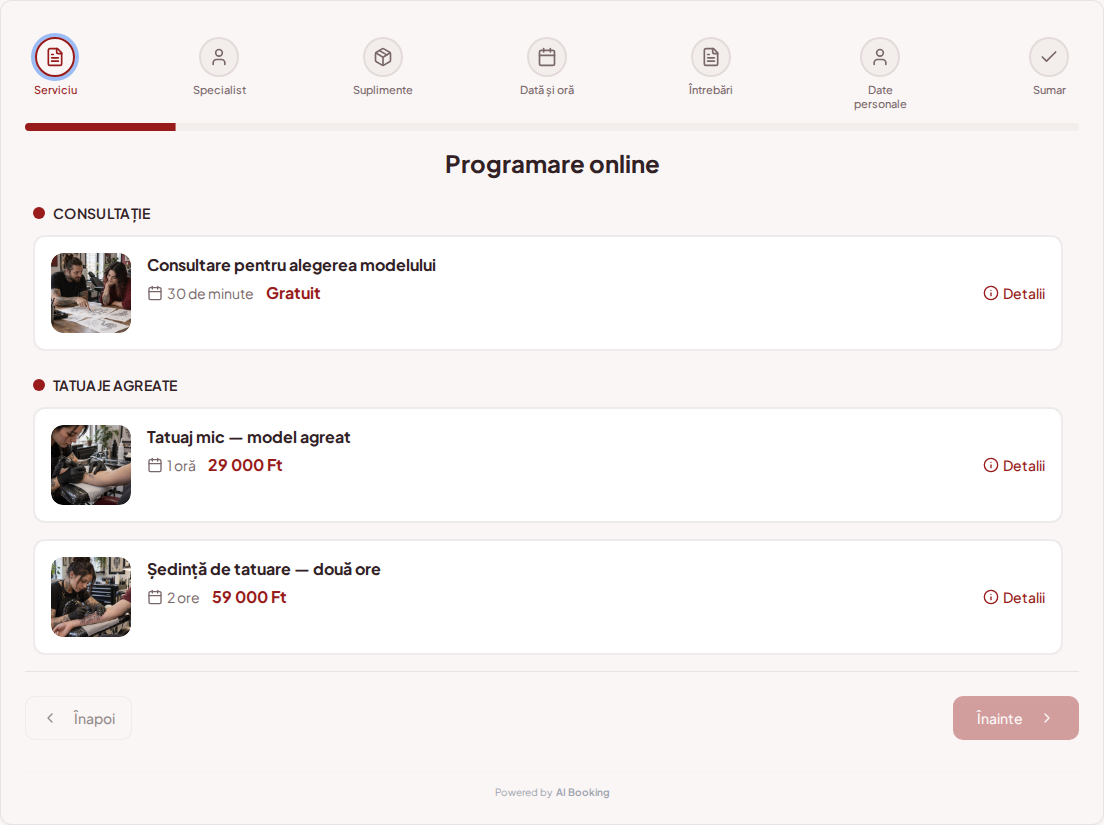
Task: Select Ședință de tatuare — două ore
Action: click(548, 597)
